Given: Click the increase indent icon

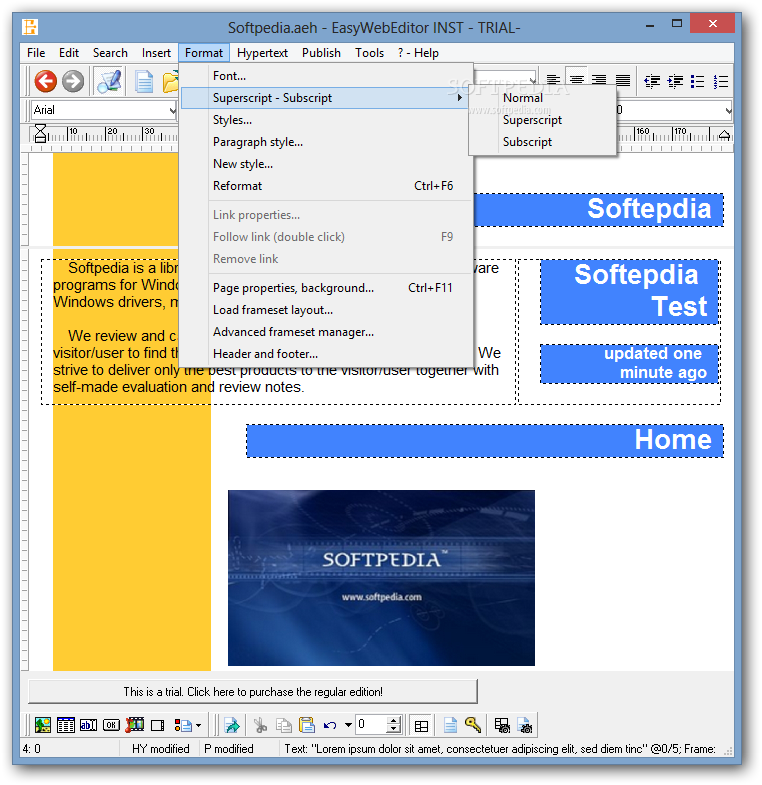Looking at the screenshot, I should coord(675,81).
